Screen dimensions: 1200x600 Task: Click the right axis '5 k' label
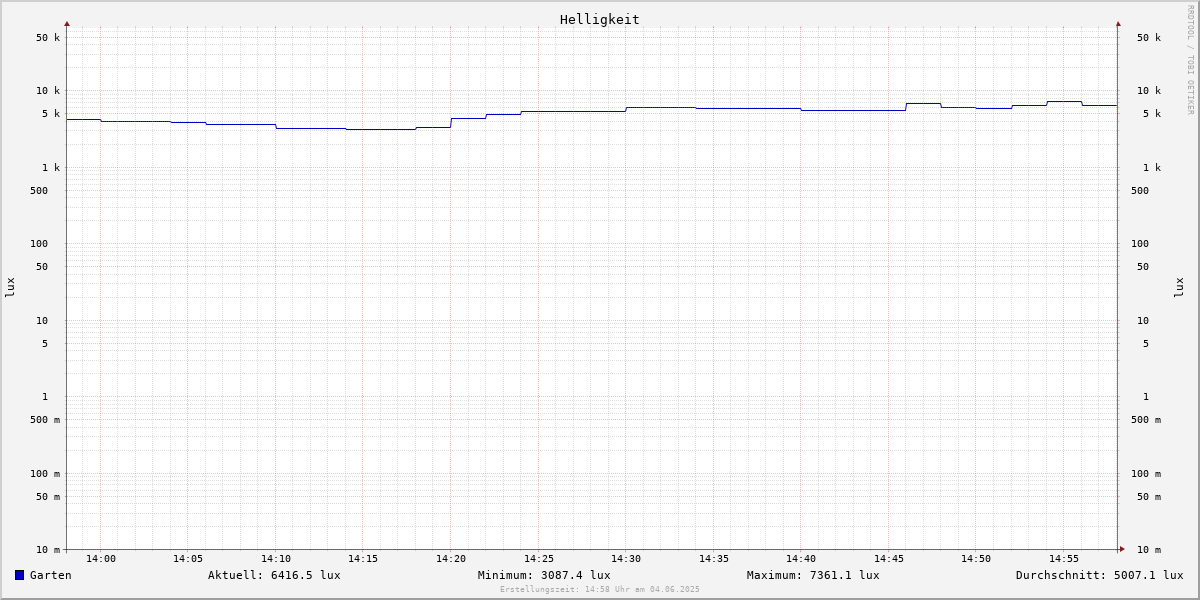pyautogui.click(x=1152, y=114)
